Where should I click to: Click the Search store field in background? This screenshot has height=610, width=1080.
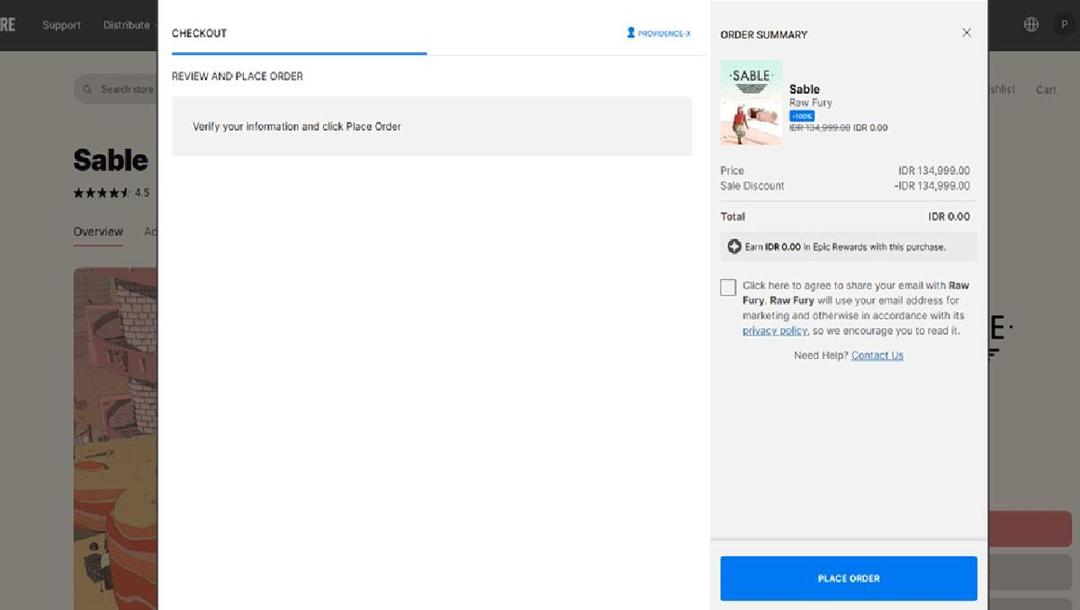[x=117, y=90]
